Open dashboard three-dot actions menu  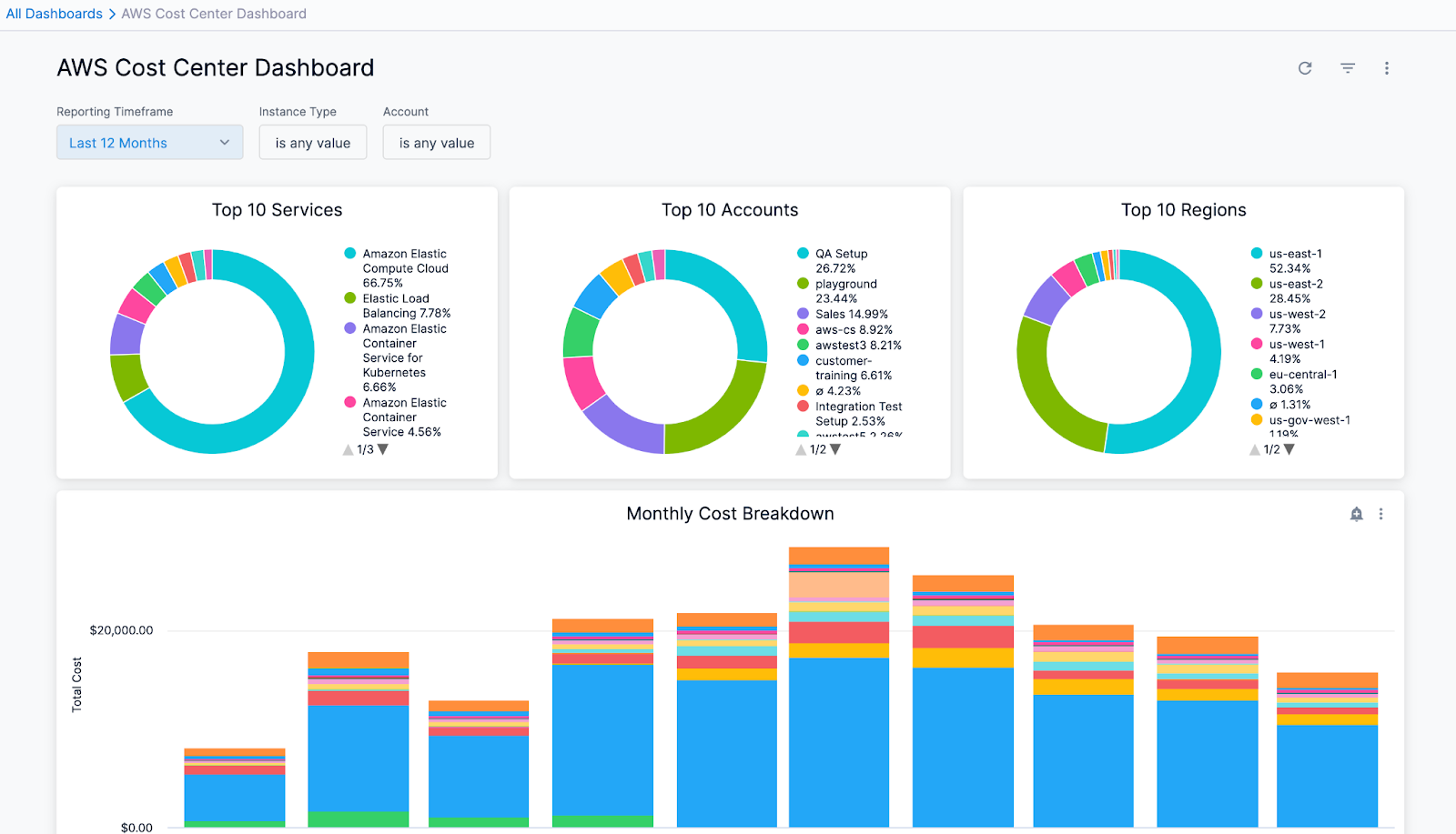click(1387, 68)
